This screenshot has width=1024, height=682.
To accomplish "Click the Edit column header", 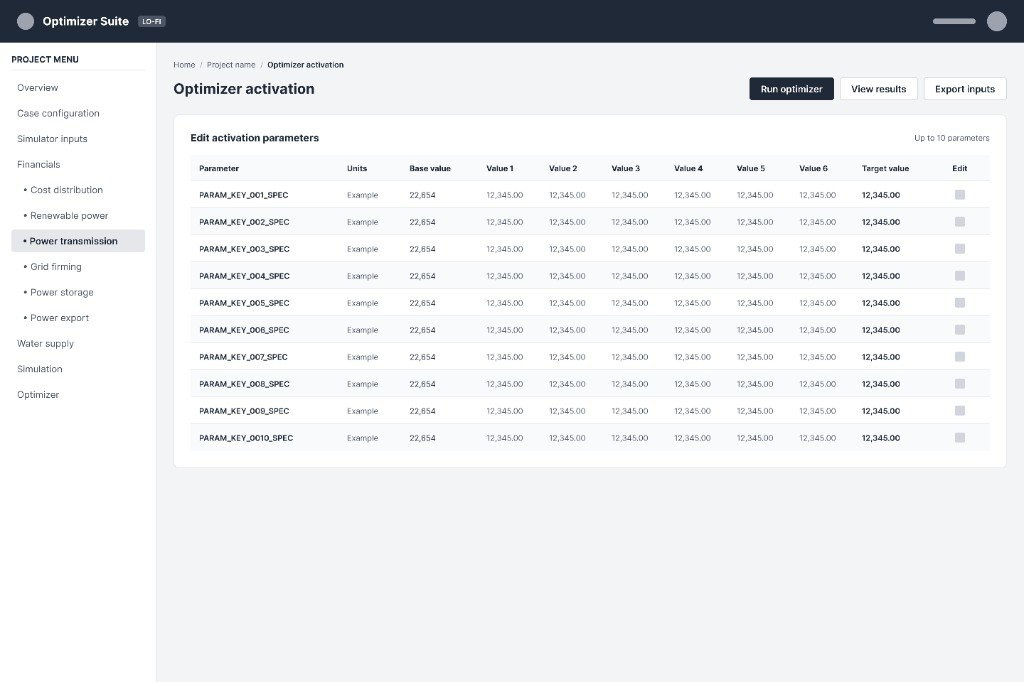I will 959,169.
